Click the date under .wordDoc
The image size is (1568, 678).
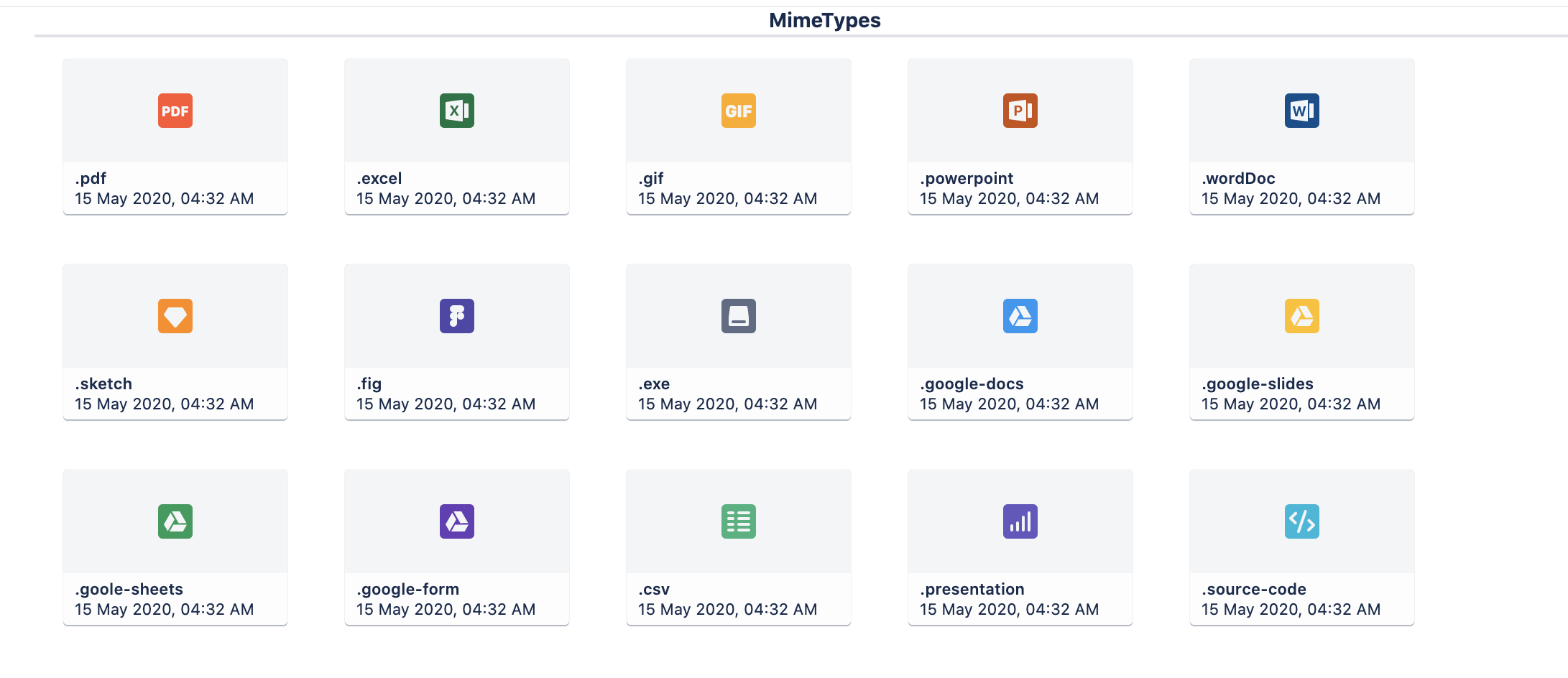pyautogui.click(x=1291, y=198)
